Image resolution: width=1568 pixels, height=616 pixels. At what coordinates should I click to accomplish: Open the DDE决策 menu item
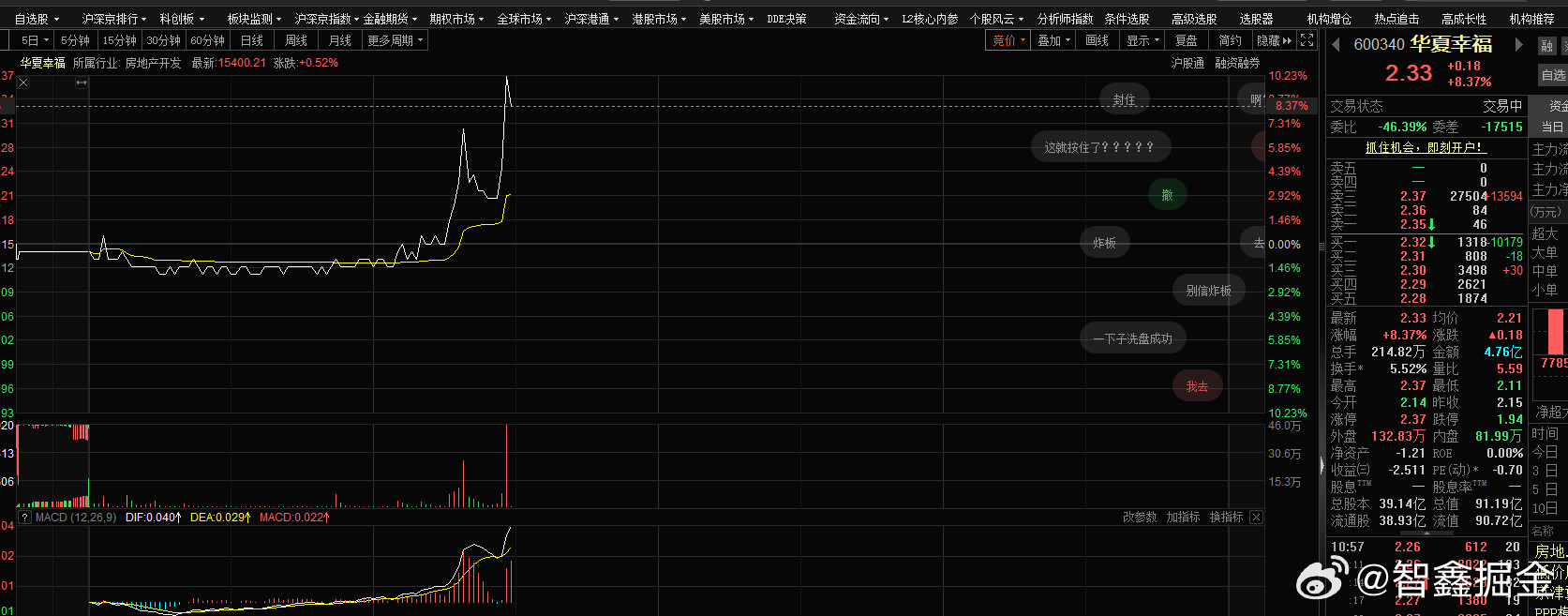coord(786,19)
